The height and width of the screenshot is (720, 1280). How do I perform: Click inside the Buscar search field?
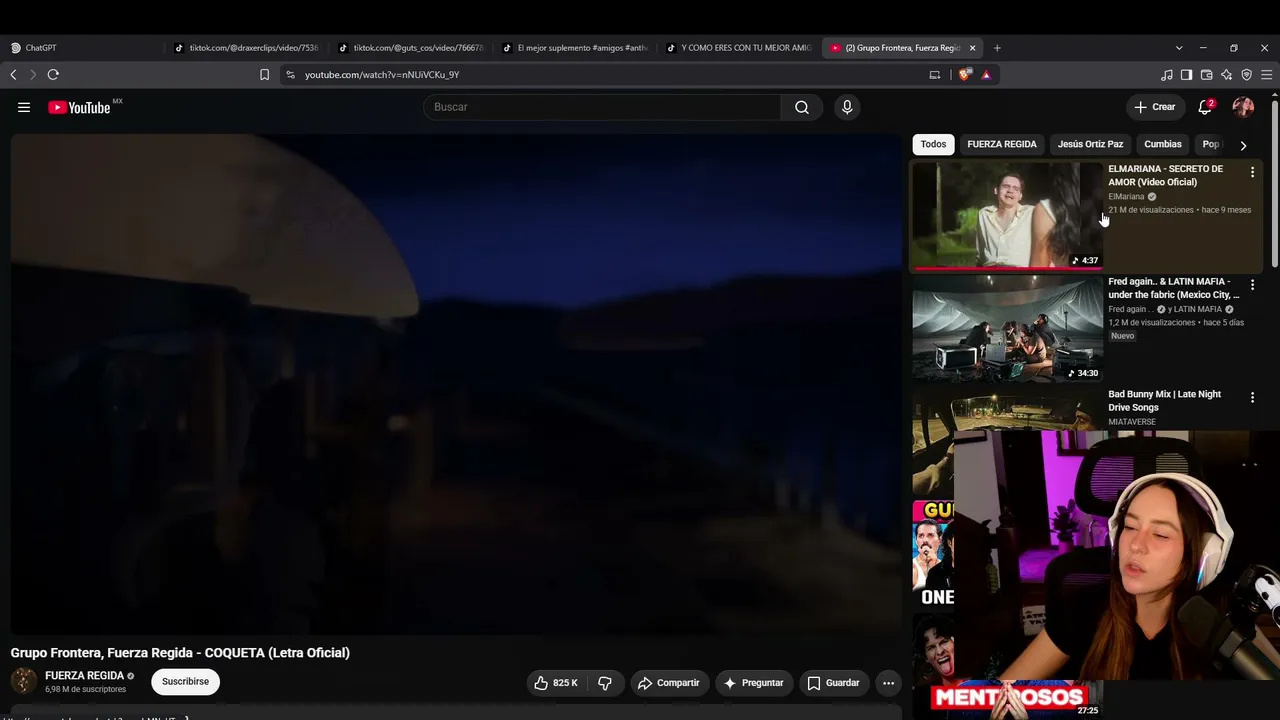[602, 107]
